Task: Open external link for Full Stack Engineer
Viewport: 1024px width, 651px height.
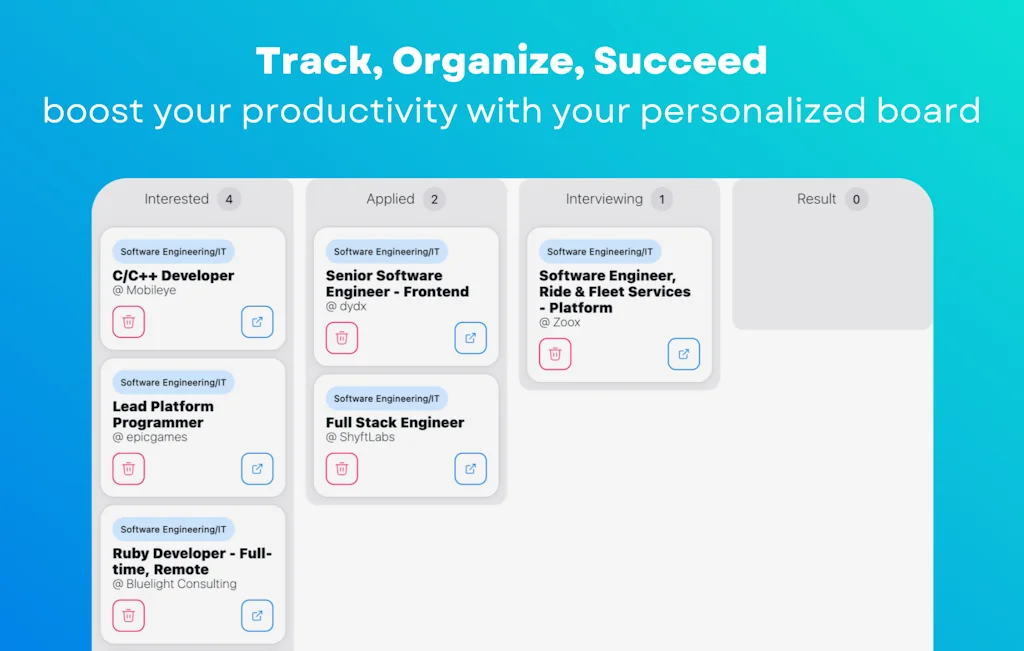Action: [470, 468]
